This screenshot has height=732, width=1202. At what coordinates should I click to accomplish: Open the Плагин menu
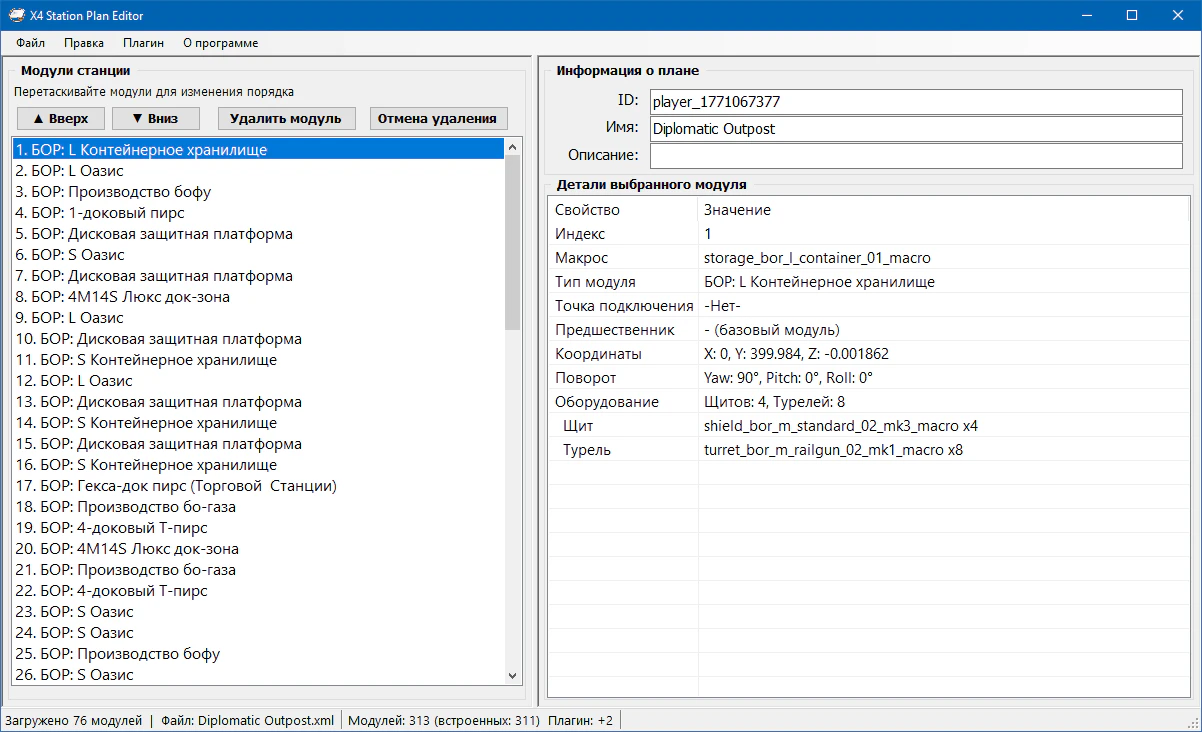click(143, 43)
